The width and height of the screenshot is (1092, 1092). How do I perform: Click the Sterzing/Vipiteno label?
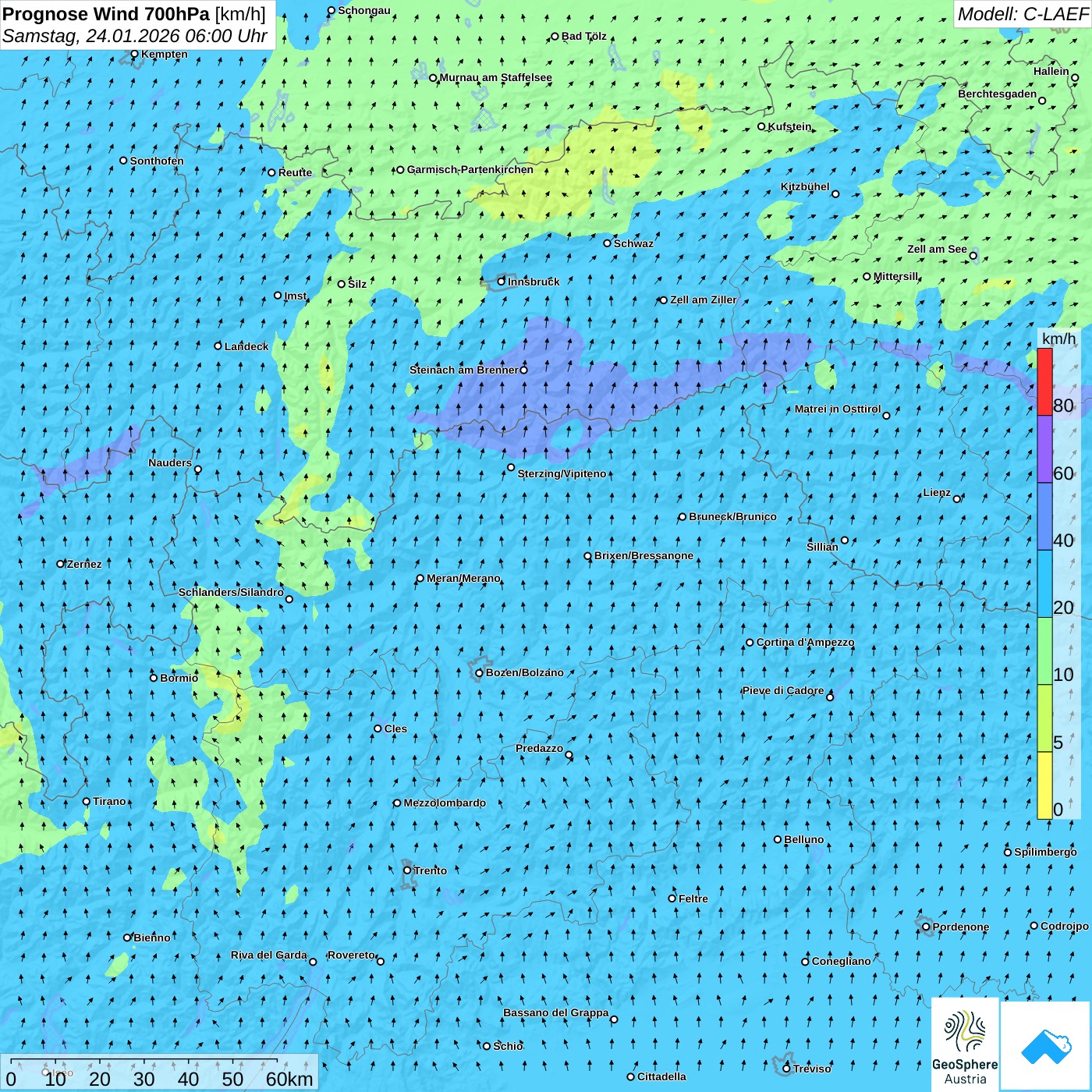pos(562,473)
